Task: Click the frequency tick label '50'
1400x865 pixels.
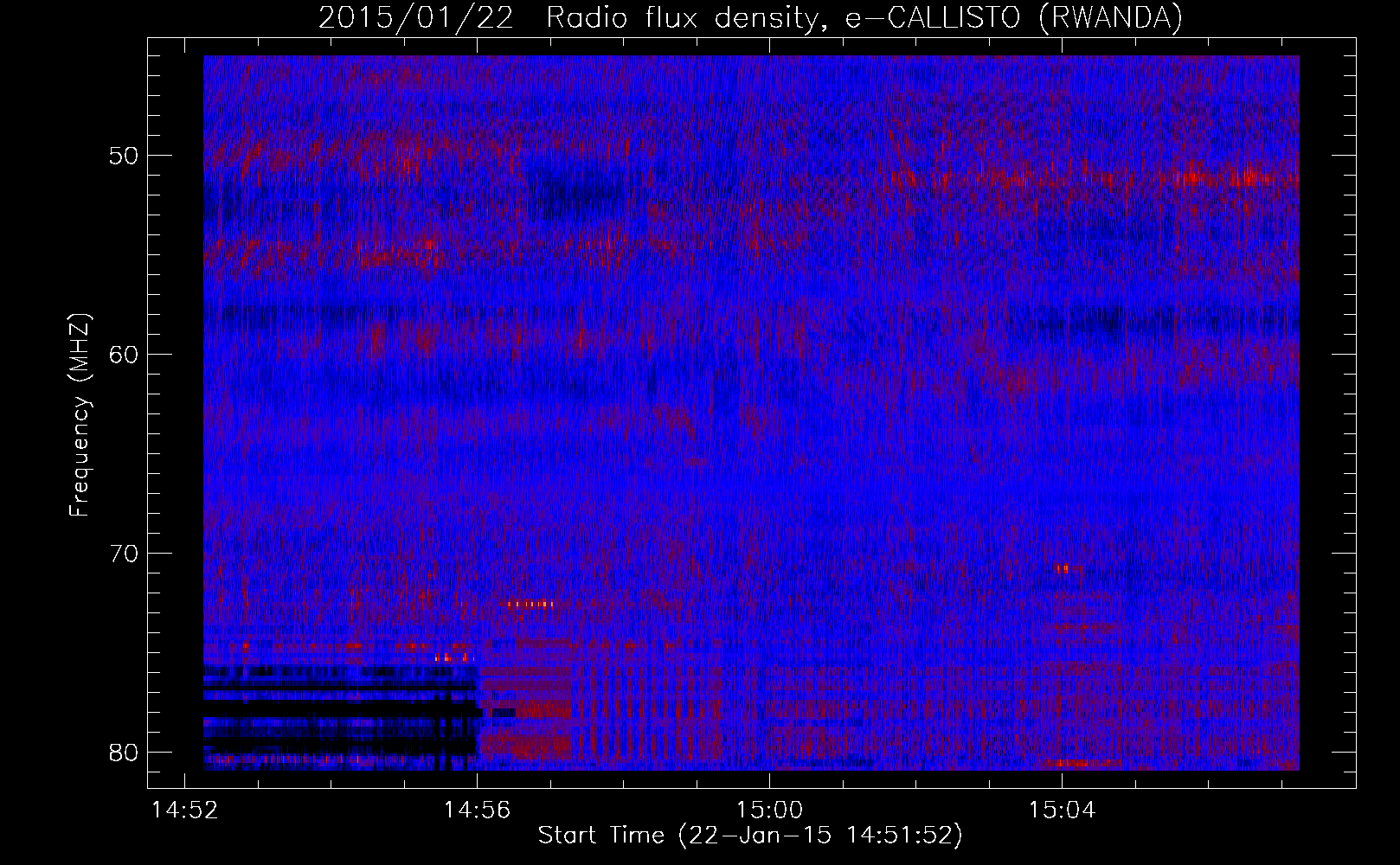Action: tap(125, 157)
